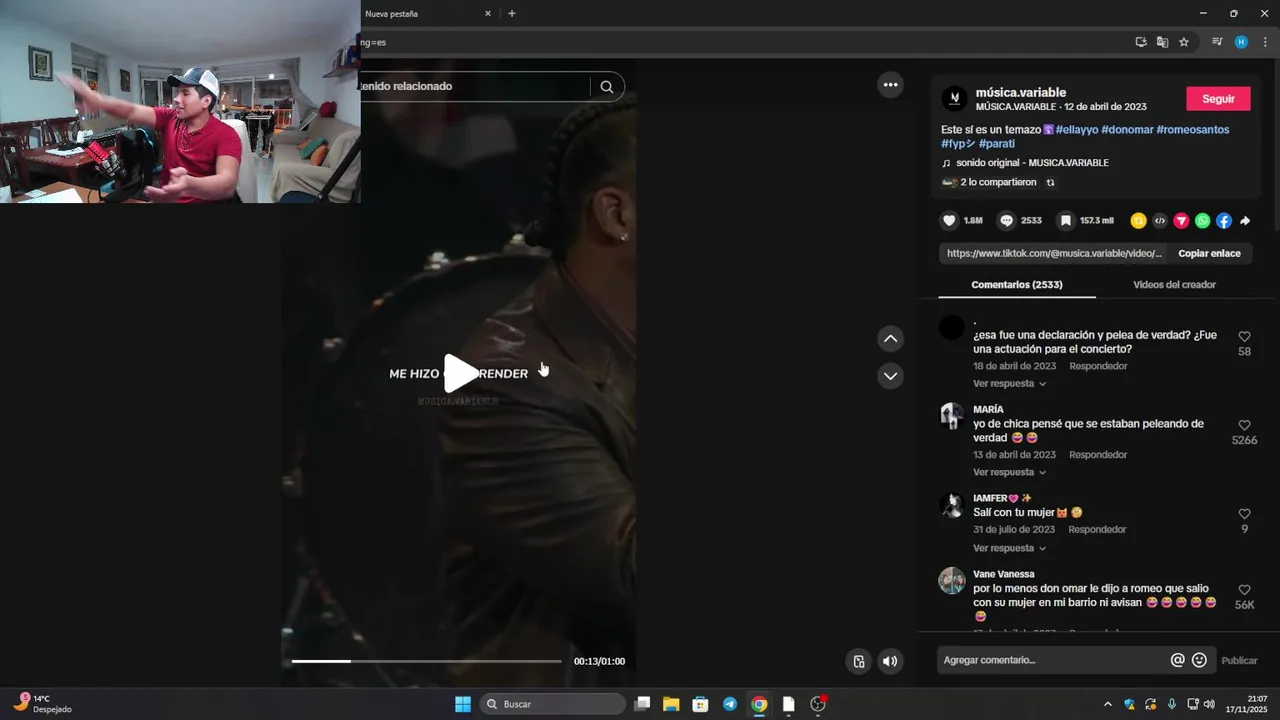Switch to Videos del creador tab
Image resolution: width=1280 pixels, height=720 pixels.
click(x=1174, y=285)
